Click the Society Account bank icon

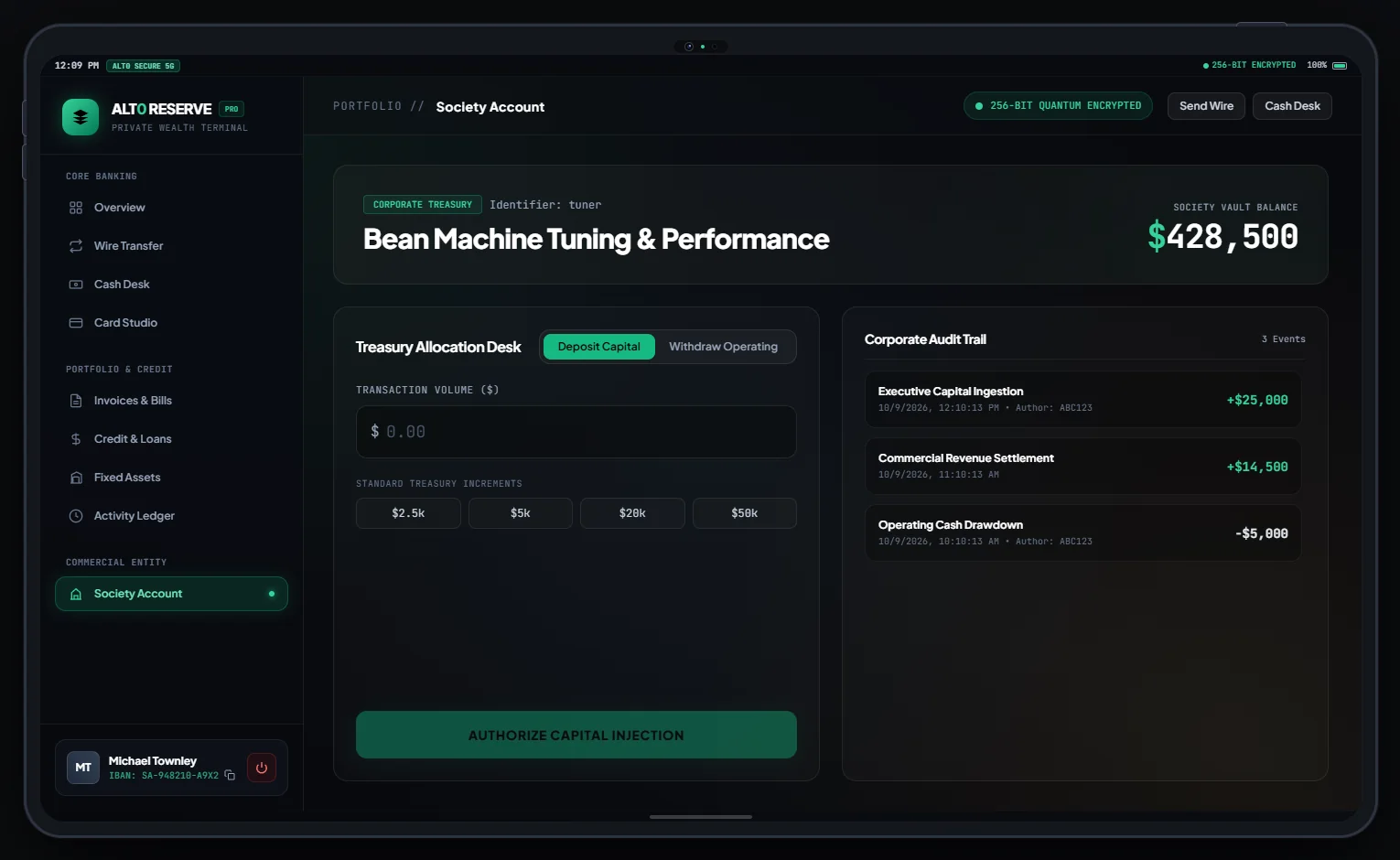pos(76,594)
